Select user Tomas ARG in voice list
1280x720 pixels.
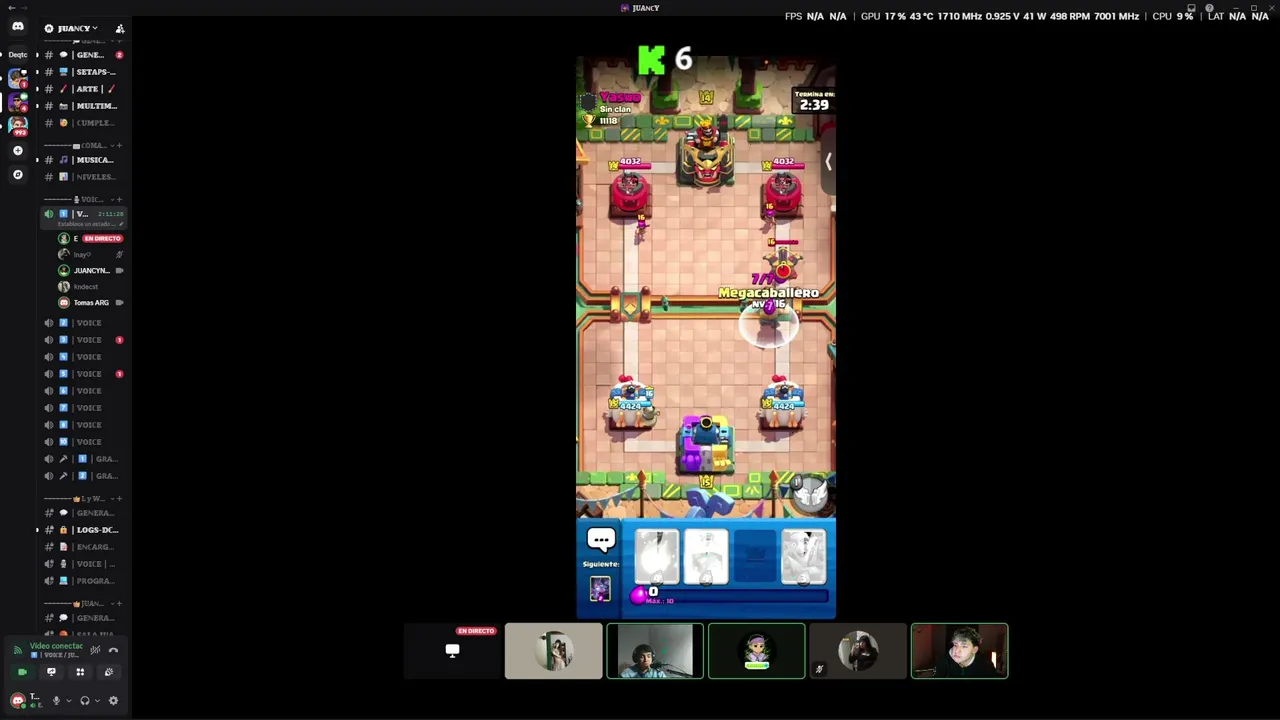point(91,303)
